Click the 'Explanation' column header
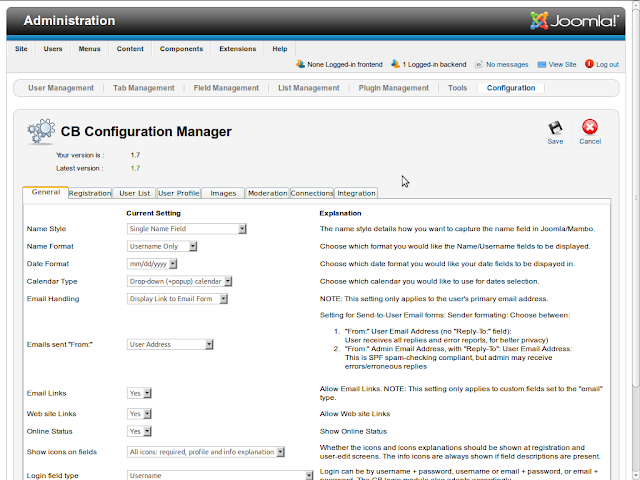Screen dimensions: 640x480 (x=340, y=213)
